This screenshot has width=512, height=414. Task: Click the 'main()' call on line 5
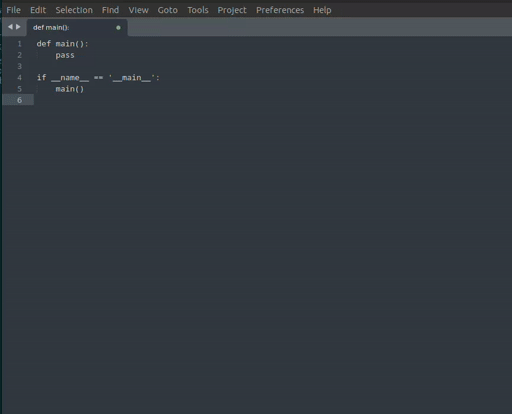point(70,89)
